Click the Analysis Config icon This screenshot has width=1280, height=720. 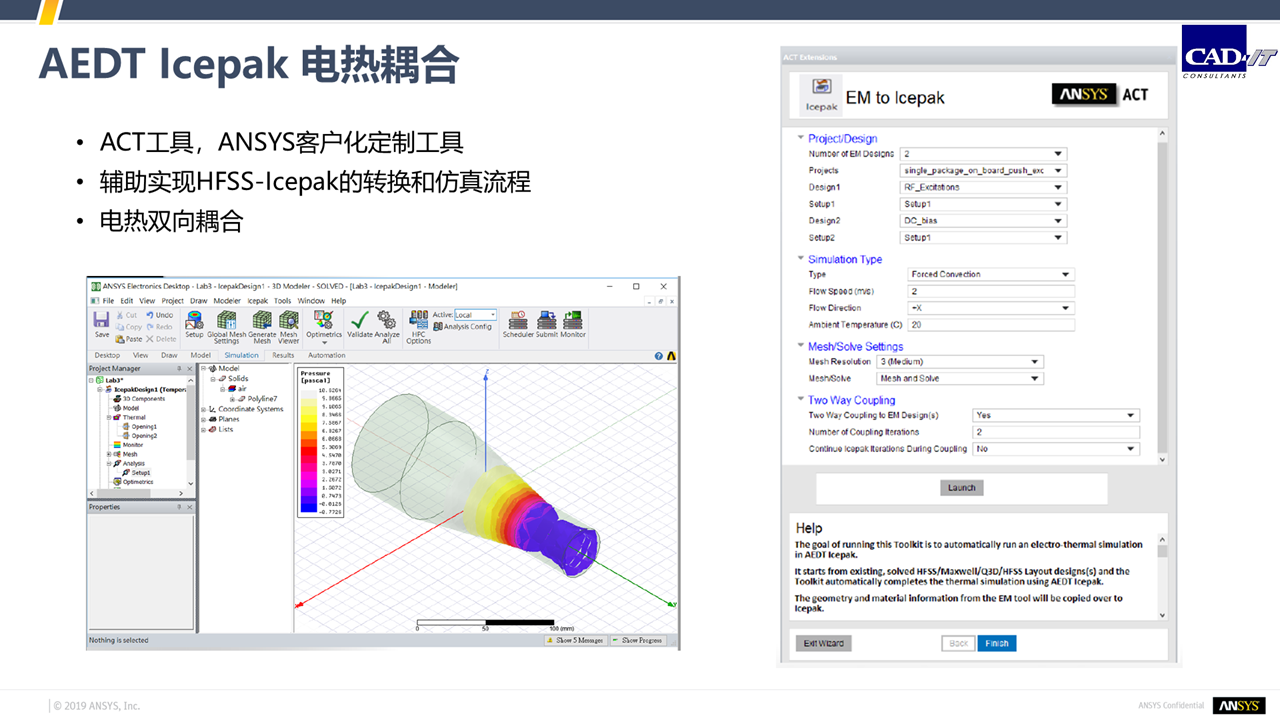click(x=462, y=327)
